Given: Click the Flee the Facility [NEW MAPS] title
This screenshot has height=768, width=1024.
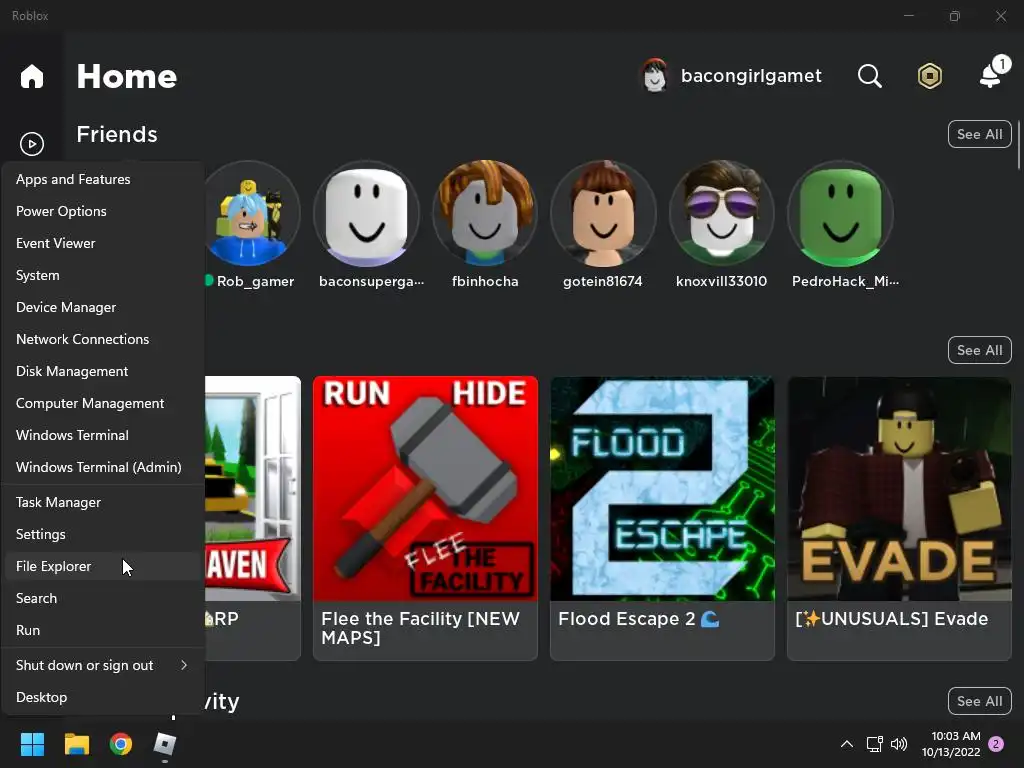Looking at the screenshot, I should coord(421,628).
